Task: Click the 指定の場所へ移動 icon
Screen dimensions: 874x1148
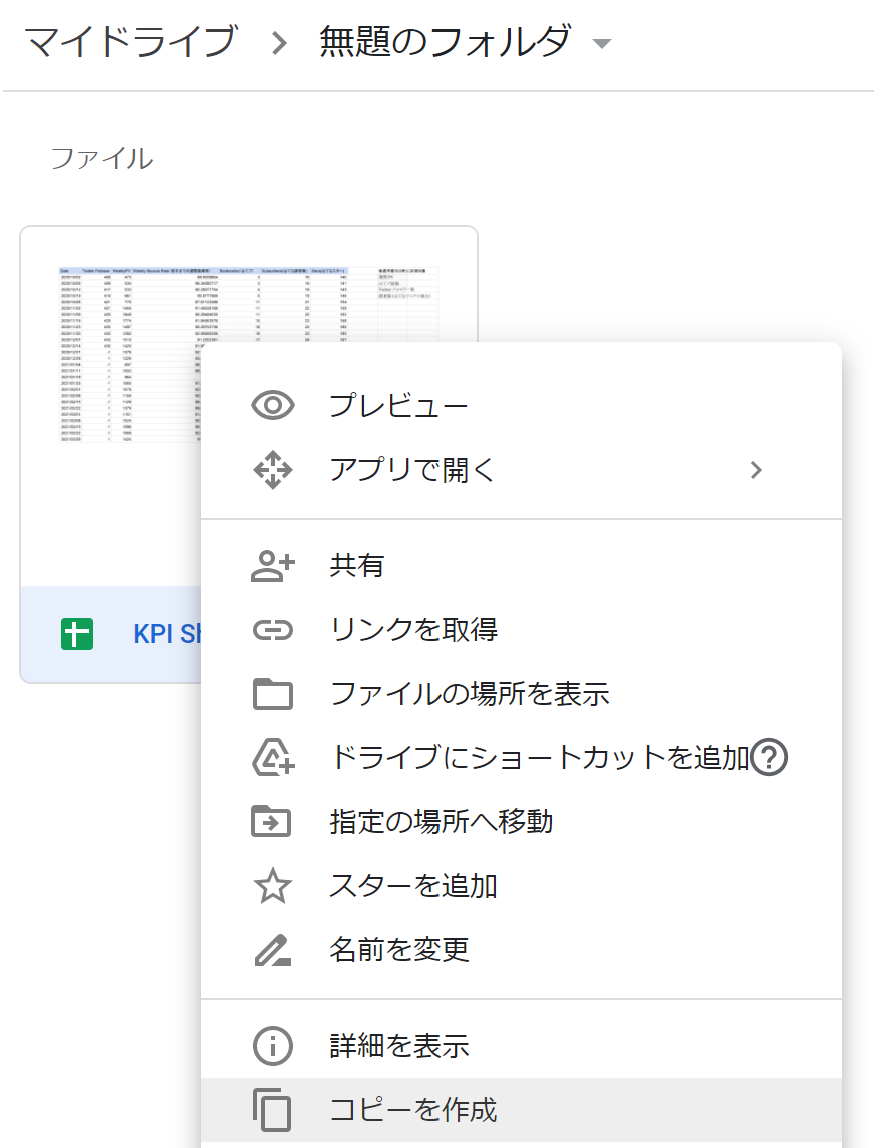Action: click(x=271, y=822)
